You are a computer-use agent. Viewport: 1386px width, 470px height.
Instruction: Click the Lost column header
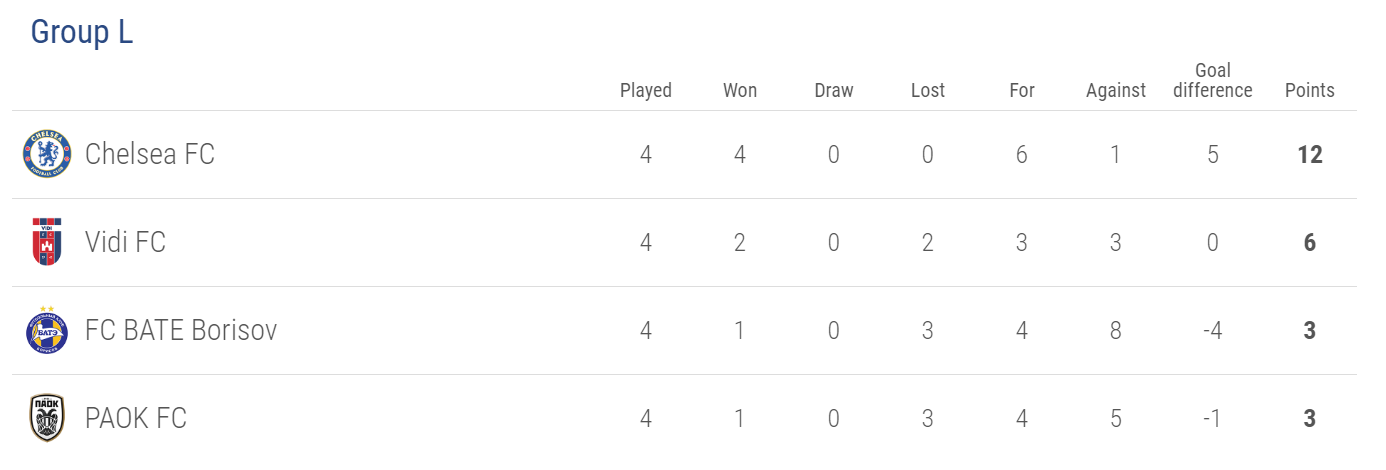[928, 90]
